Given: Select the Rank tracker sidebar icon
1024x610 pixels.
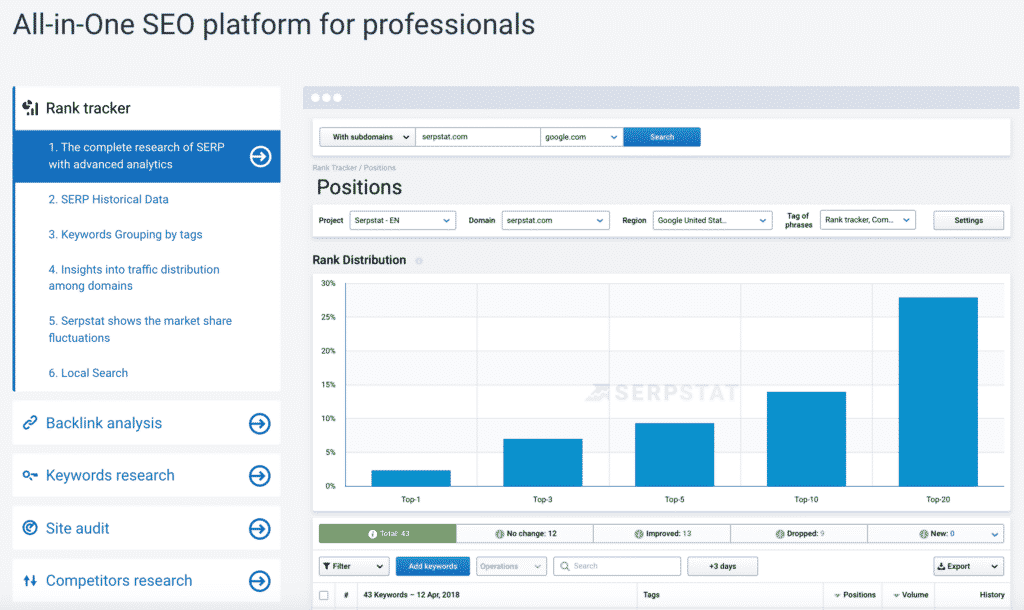Looking at the screenshot, I should [x=30, y=106].
